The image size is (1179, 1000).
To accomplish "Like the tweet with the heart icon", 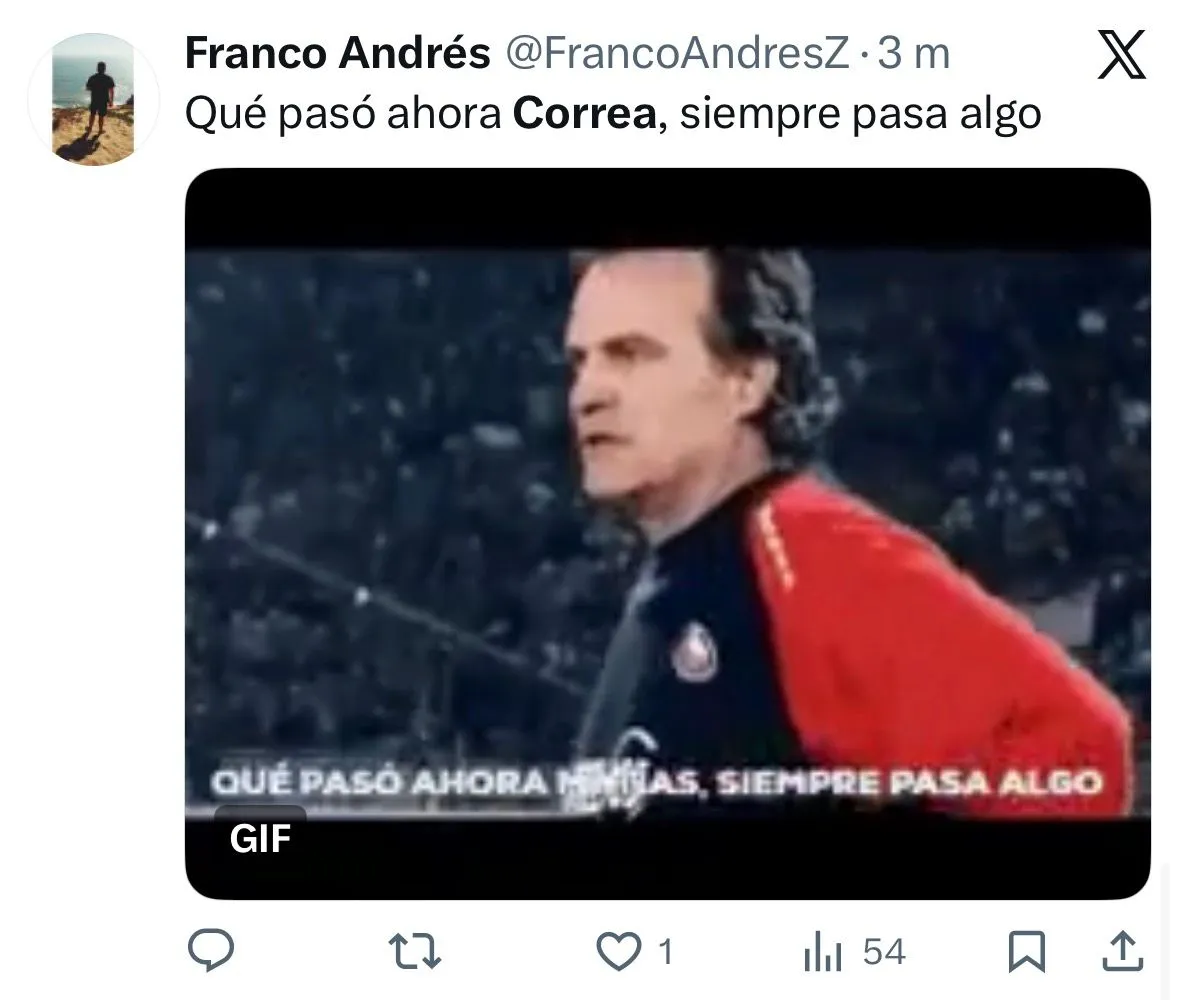I will point(618,951).
